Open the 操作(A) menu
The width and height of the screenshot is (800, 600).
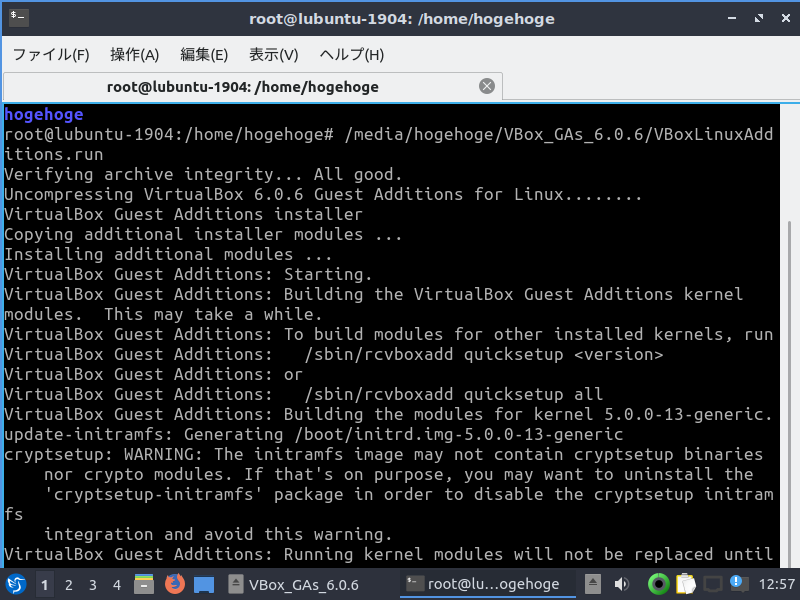click(x=135, y=54)
